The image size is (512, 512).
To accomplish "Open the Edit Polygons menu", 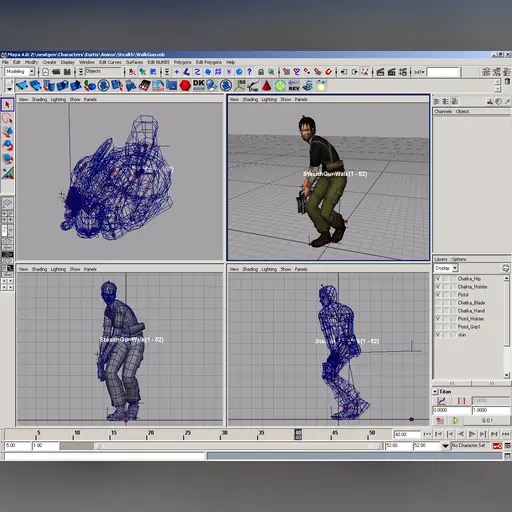I will (209, 62).
